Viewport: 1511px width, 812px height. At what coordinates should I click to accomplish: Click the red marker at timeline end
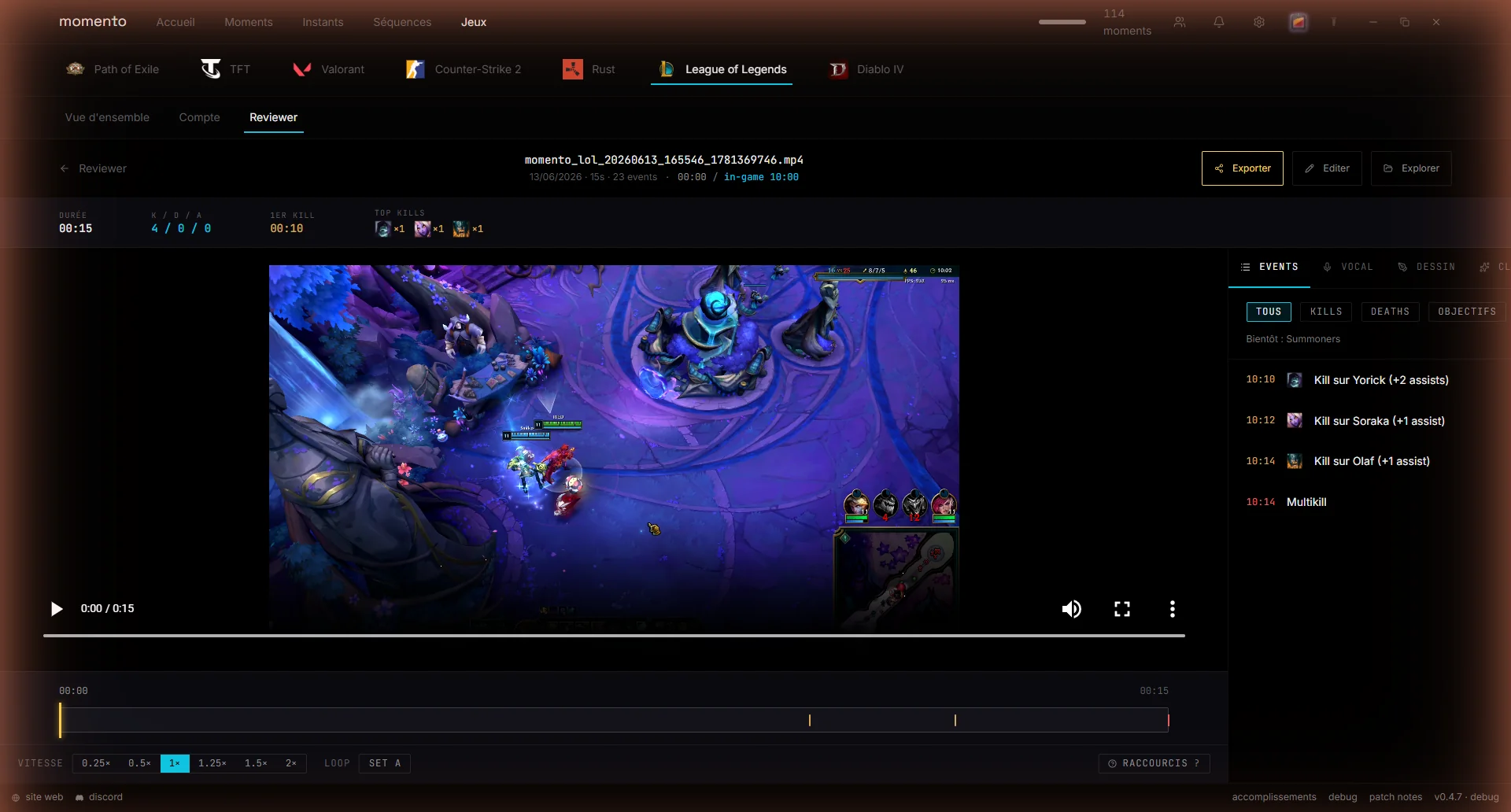[1169, 720]
